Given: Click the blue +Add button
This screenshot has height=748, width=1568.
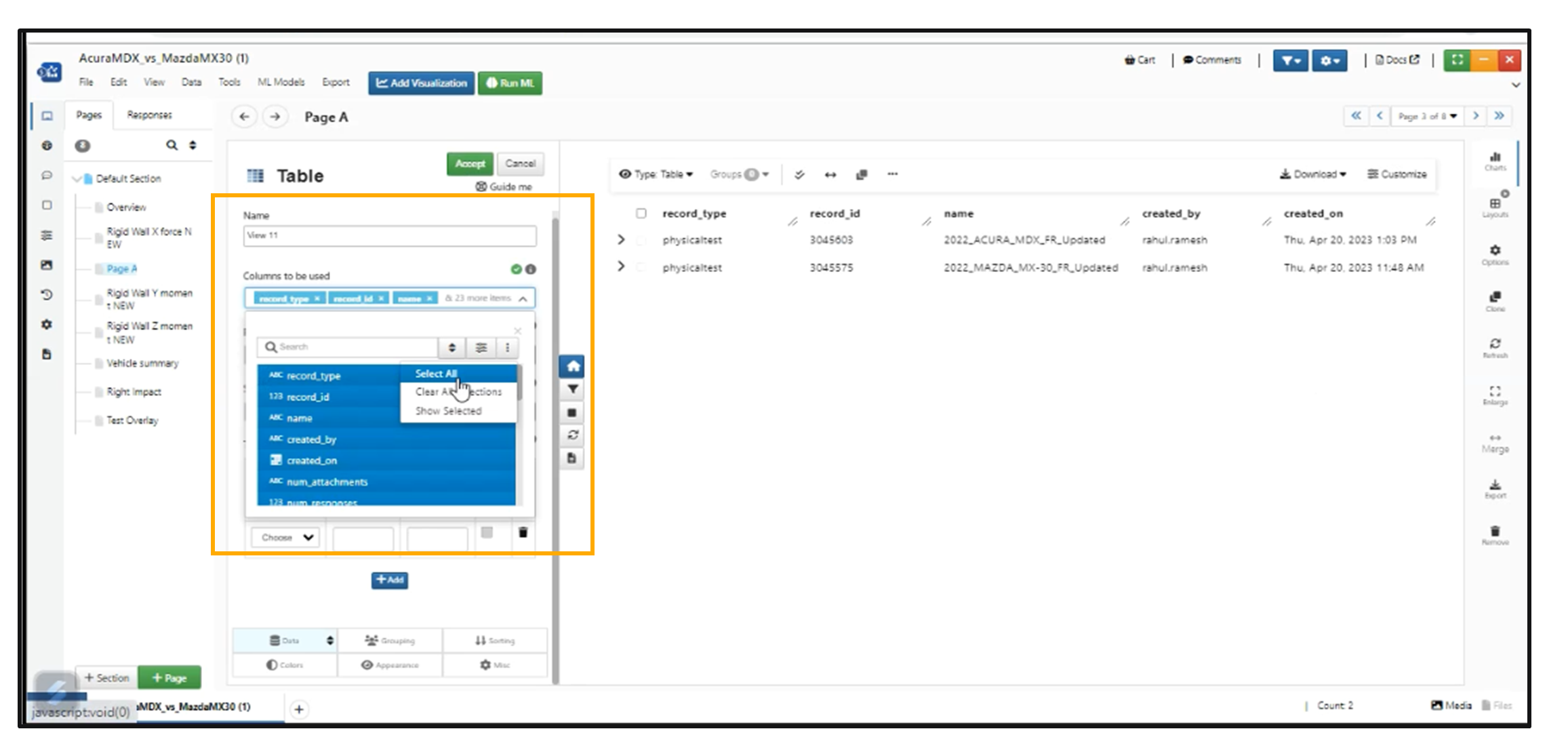Looking at the screenshot, I should (390, 580).
